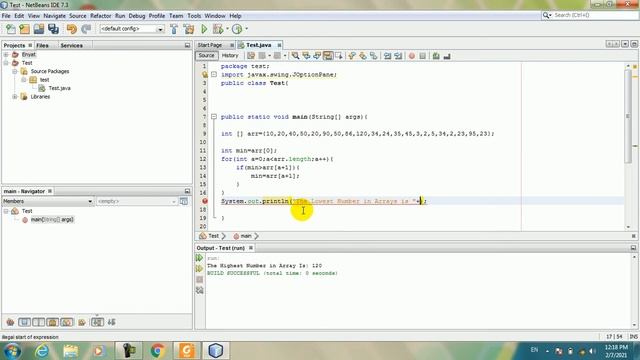
Task: Click the Output panel settings icon
Action: click(x=199, y=290)
